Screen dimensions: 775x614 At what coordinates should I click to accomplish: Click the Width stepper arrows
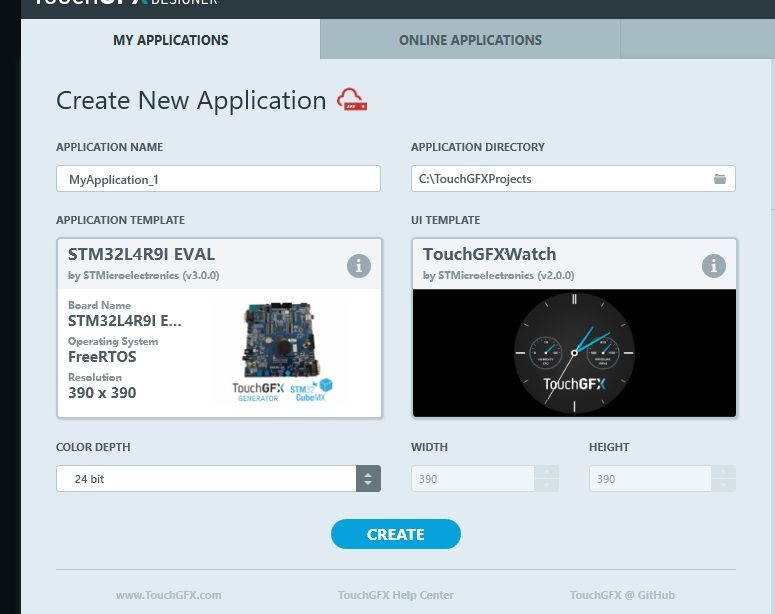coord(547,479)
